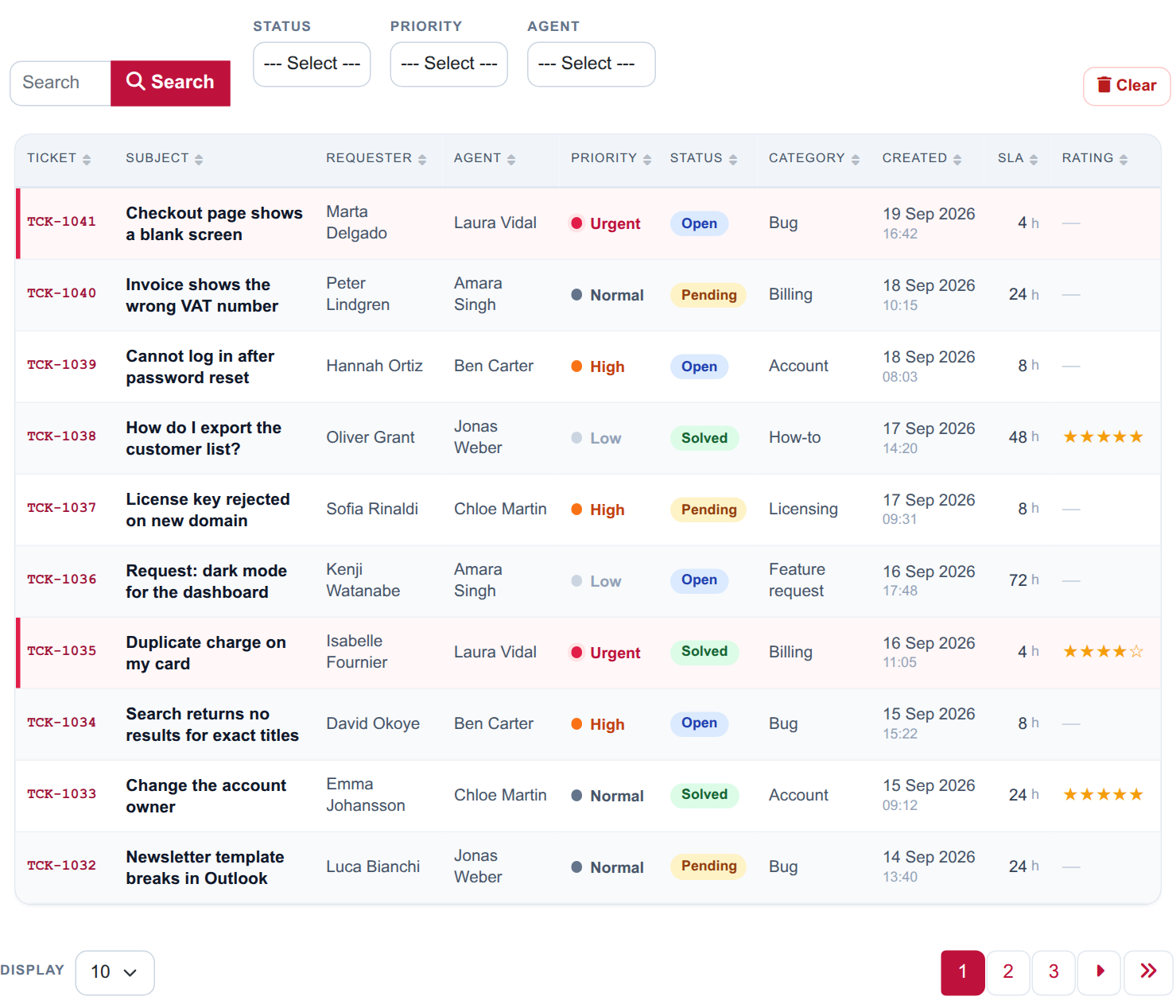Click Urgent priority on TCK-1035 row
Screen dimensions: 1176x1008
tap(606, 653)
